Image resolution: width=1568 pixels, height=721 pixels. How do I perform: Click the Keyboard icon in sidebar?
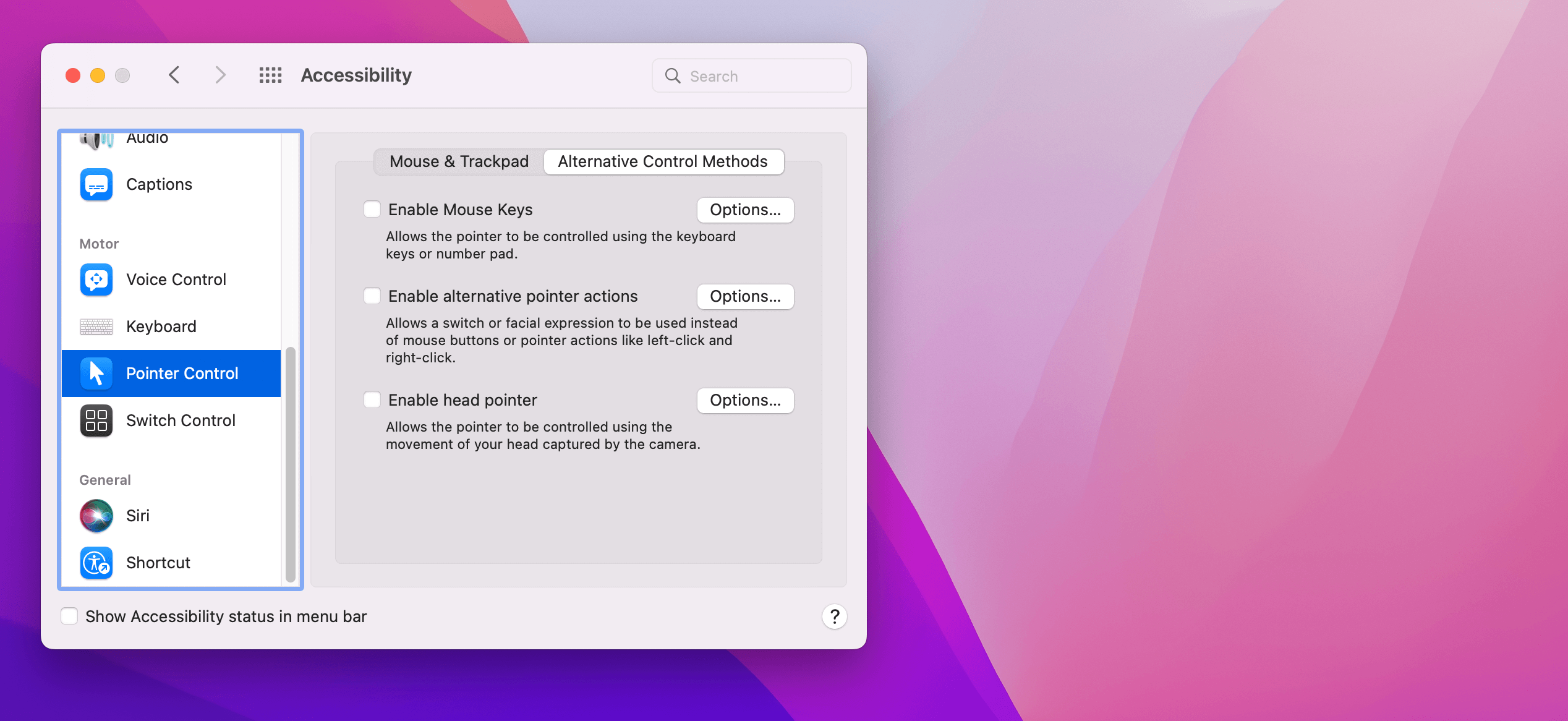96,326
